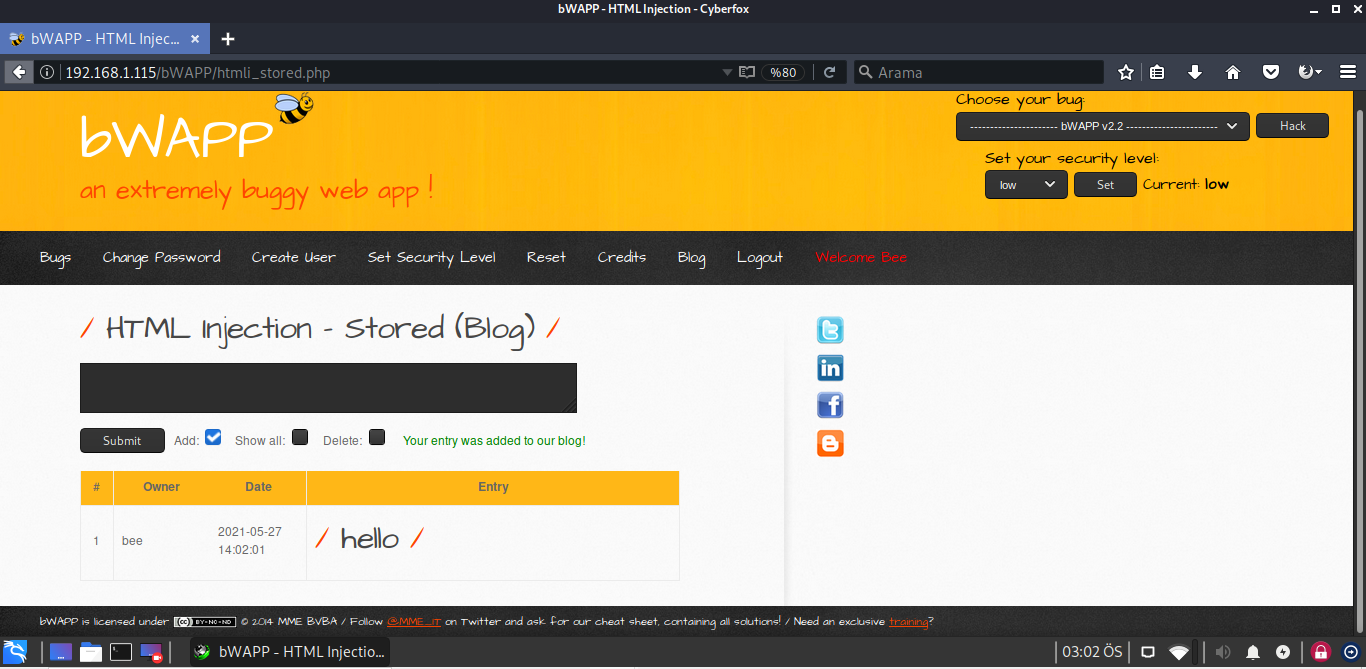Click Welcome Bee text

(x=861, y=258)
